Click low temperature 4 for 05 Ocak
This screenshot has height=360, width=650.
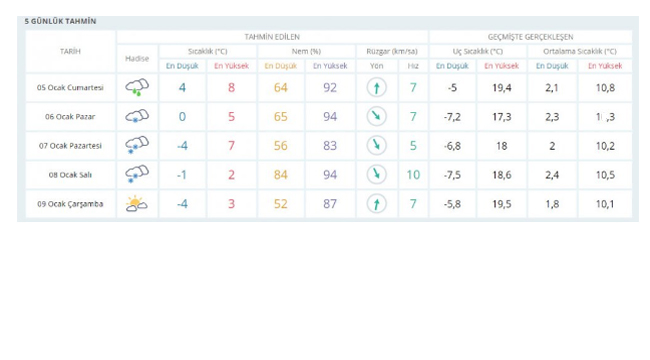182,88
